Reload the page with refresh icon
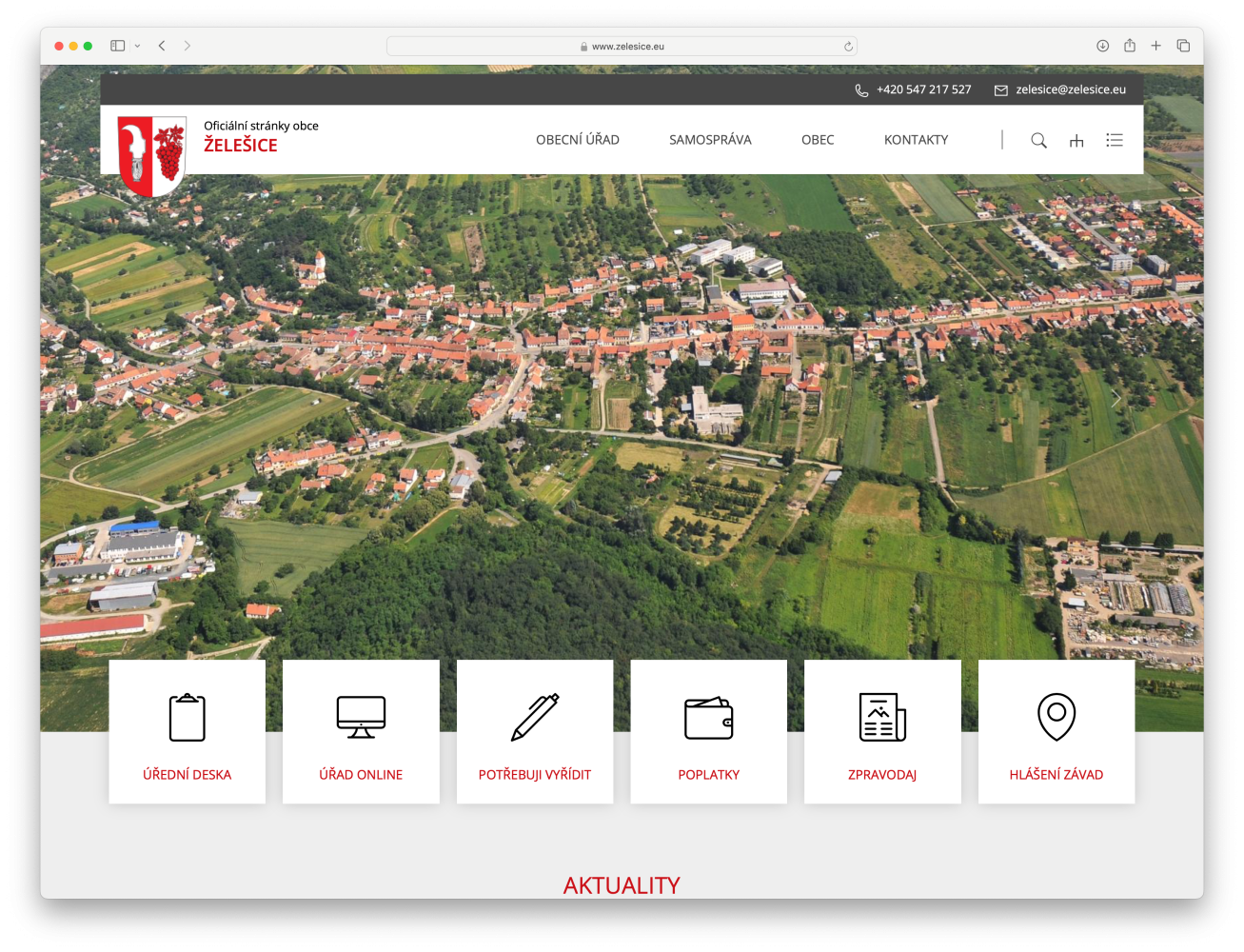The height and width of the screenshot is (952, 1244). click(x=848, y=47)
